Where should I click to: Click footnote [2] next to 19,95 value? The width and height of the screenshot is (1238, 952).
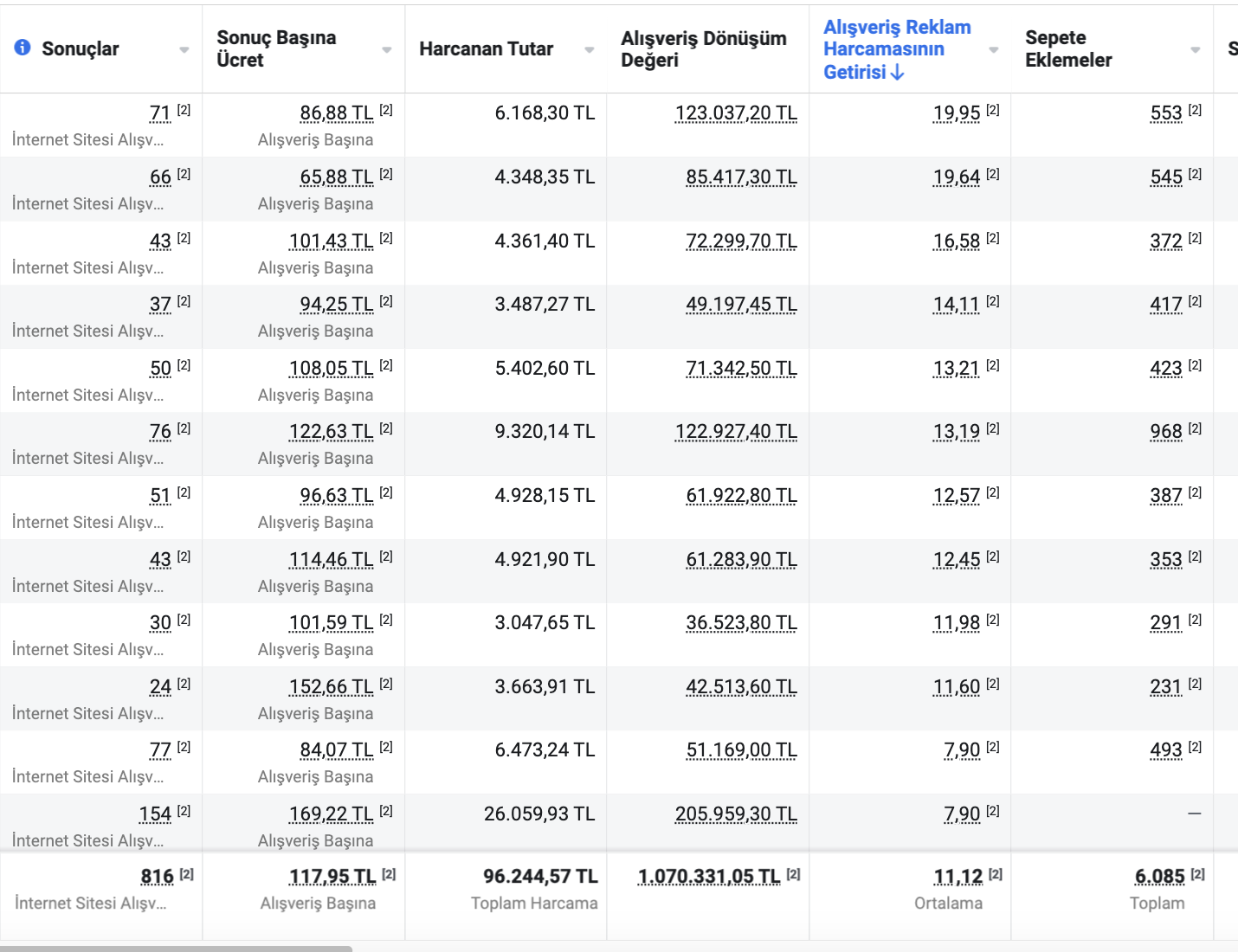(x=993, y=110)
